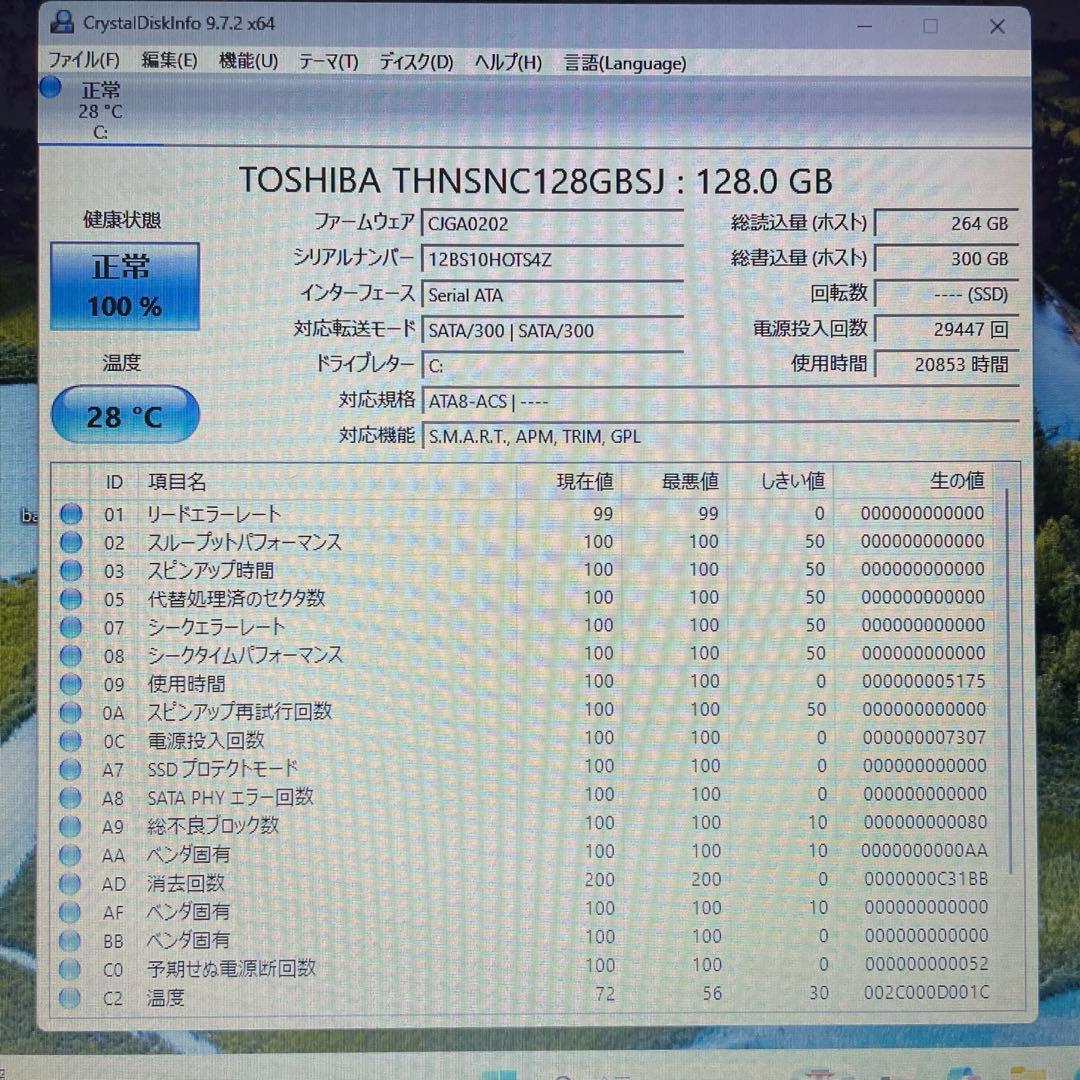The width and height of the screenshot is (1080, 1080).
Task: Select the 総不良ブロック数 attribute name
Action: (x=213, y=825)
